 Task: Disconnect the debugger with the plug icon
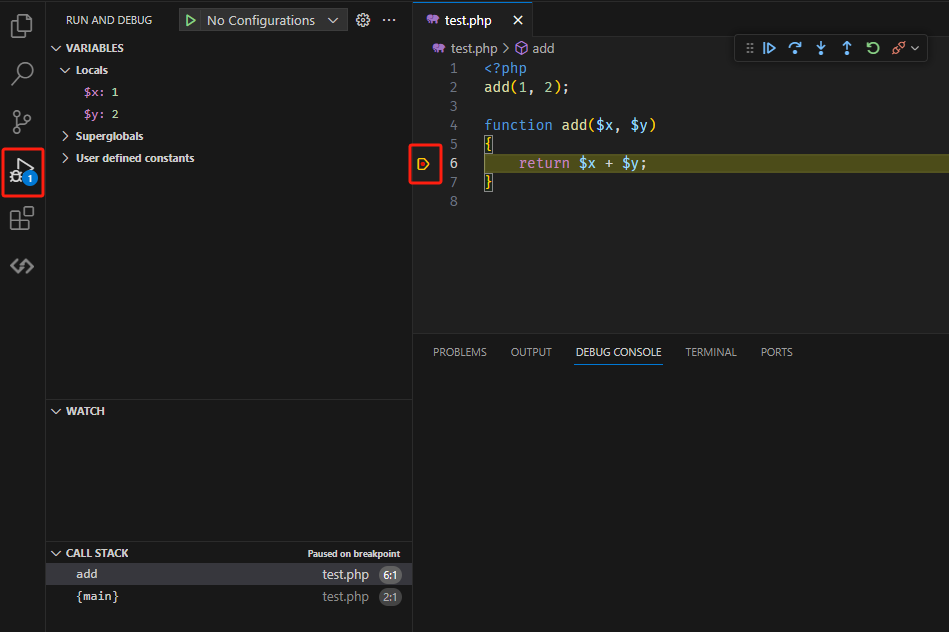[899, 48]
